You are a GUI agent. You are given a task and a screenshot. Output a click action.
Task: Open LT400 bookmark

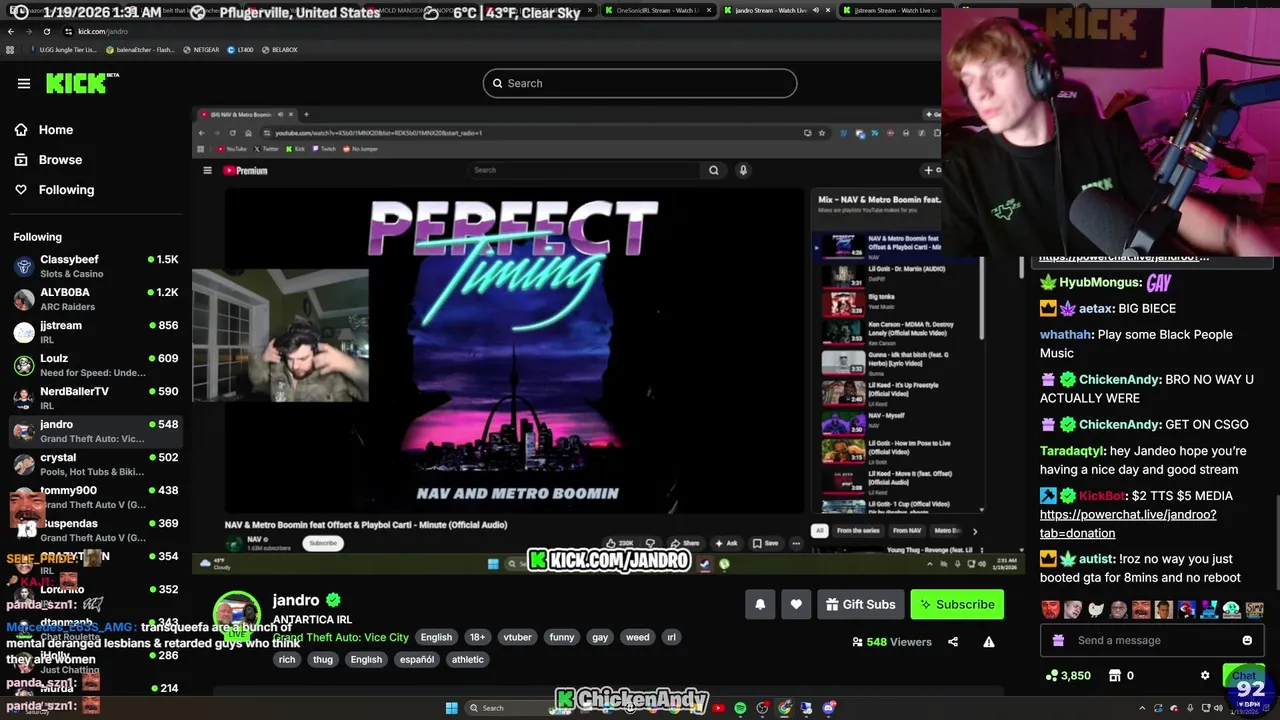pyautogui.click(x=240, y=49)
